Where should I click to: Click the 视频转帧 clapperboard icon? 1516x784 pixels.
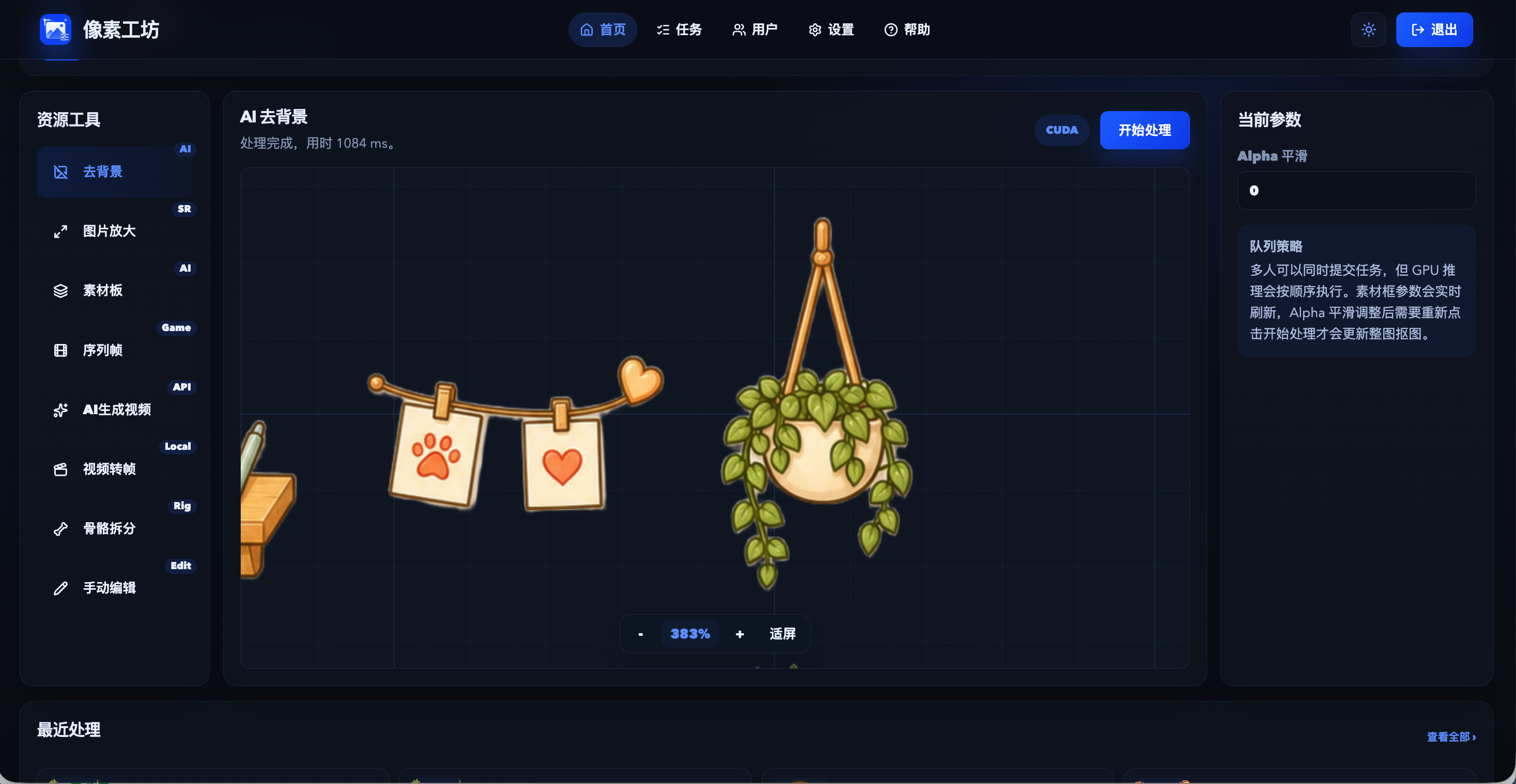[x=60, y=469]
